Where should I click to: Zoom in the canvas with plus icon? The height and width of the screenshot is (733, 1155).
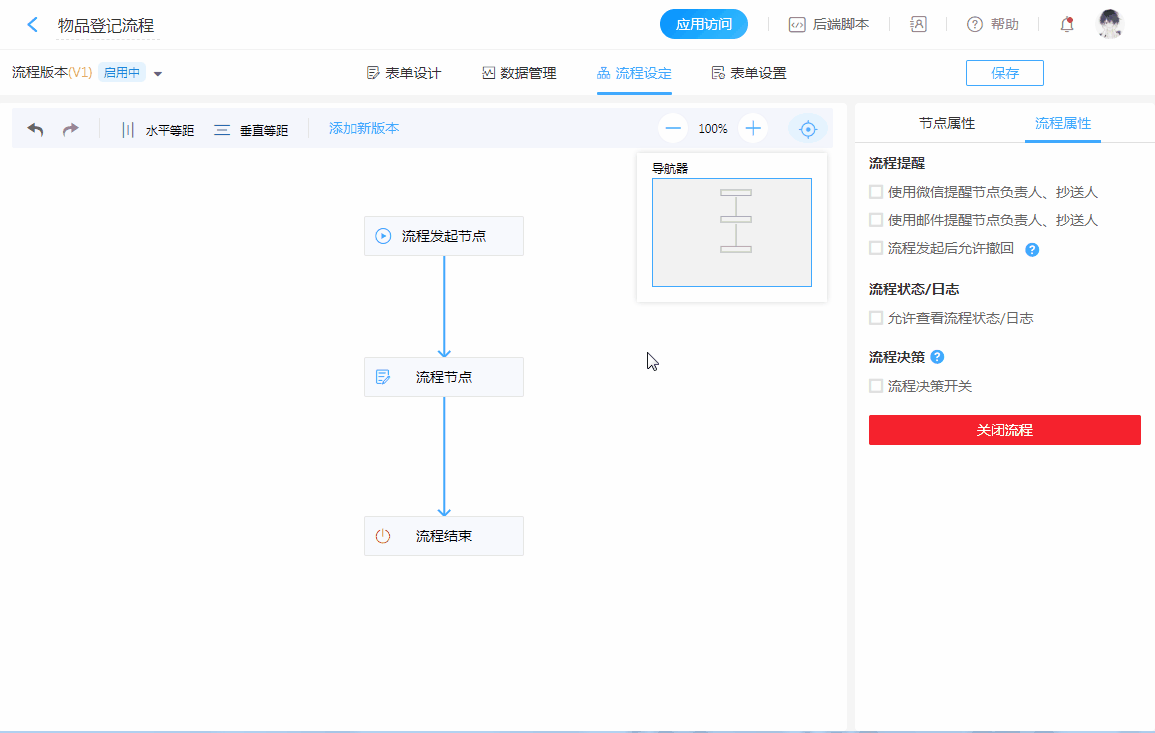[x=753, y=128]
